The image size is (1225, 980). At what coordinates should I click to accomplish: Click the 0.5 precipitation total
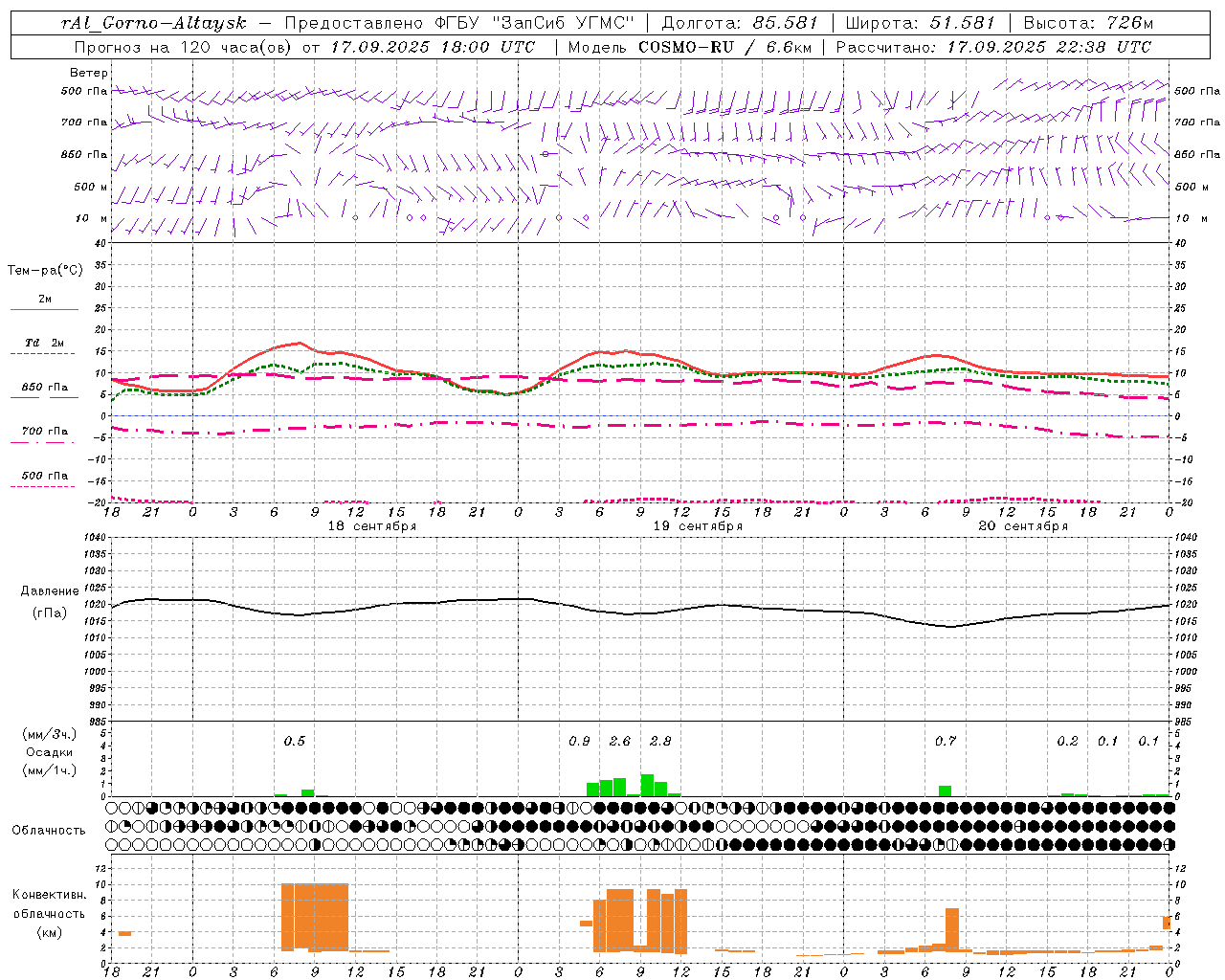[x=295, y=741]
